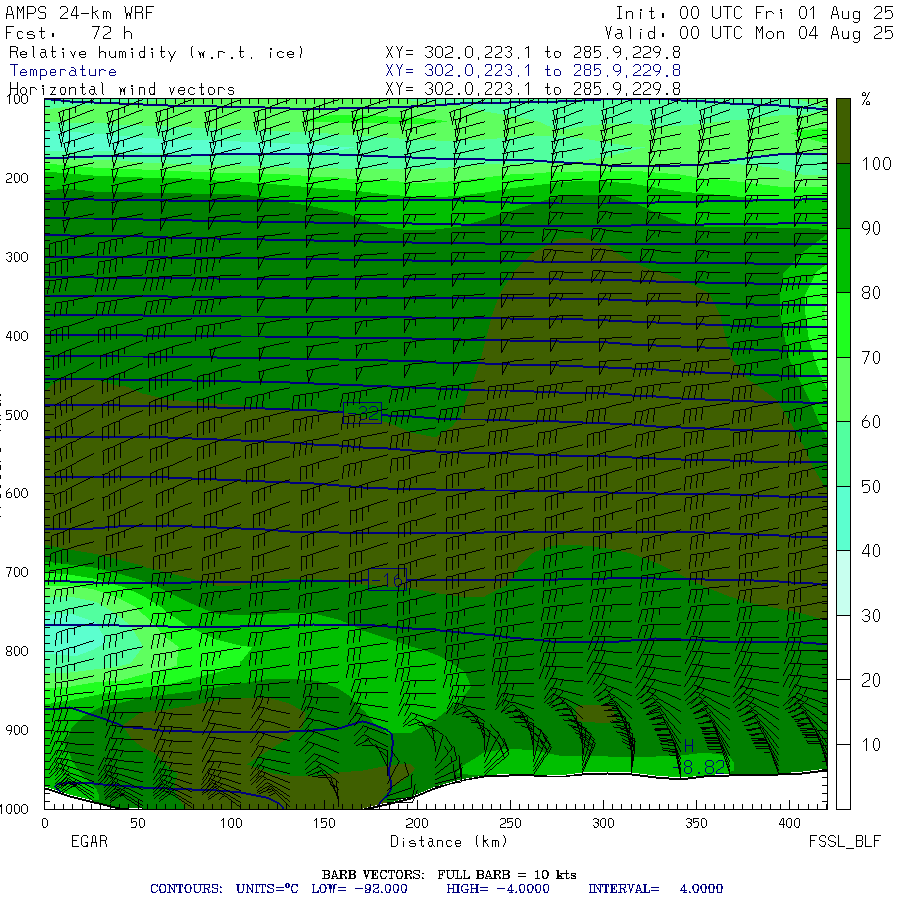This screenshot has height=900, width=900.
Task: Click the '0' distance axis label
Action: pyautogui.click(x=45, y=824)
